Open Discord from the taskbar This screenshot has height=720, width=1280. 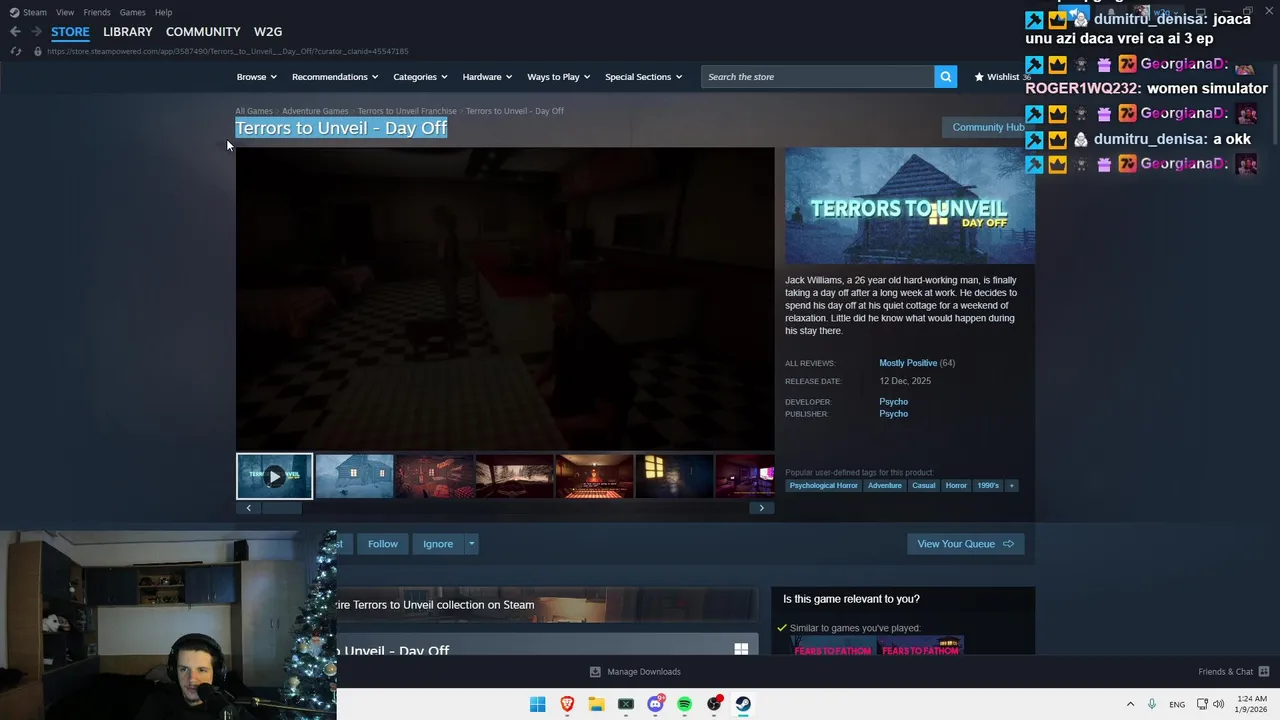pyautogui.click(x=655, y=704)
